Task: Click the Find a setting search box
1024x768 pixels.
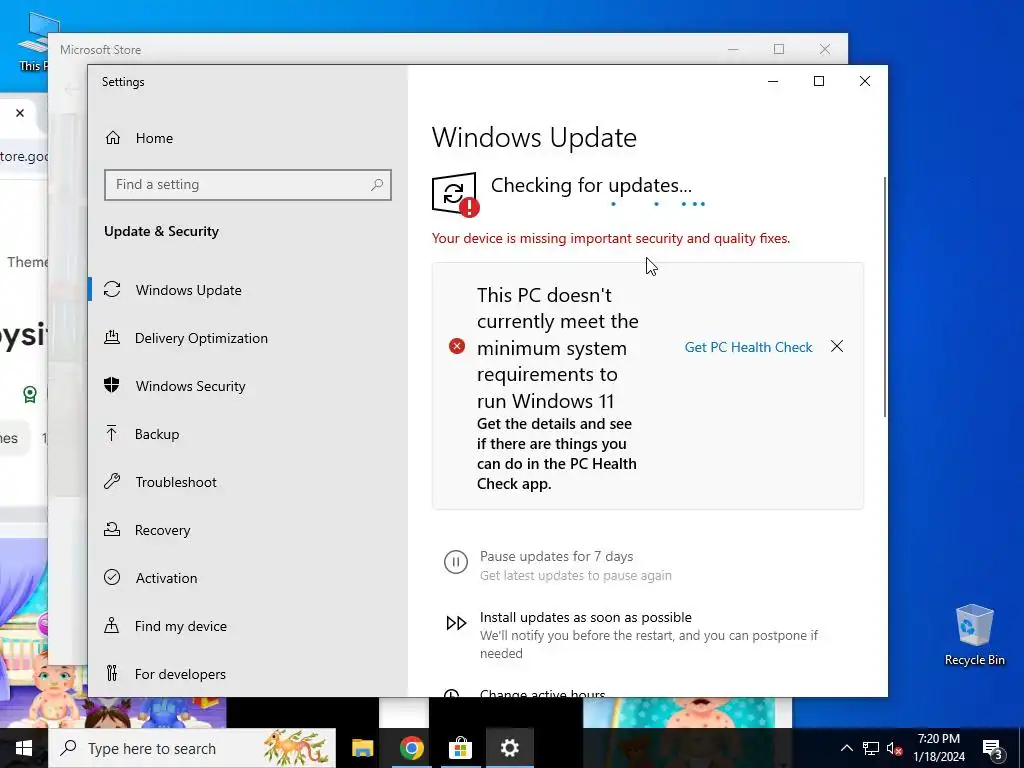Action: 248,185
